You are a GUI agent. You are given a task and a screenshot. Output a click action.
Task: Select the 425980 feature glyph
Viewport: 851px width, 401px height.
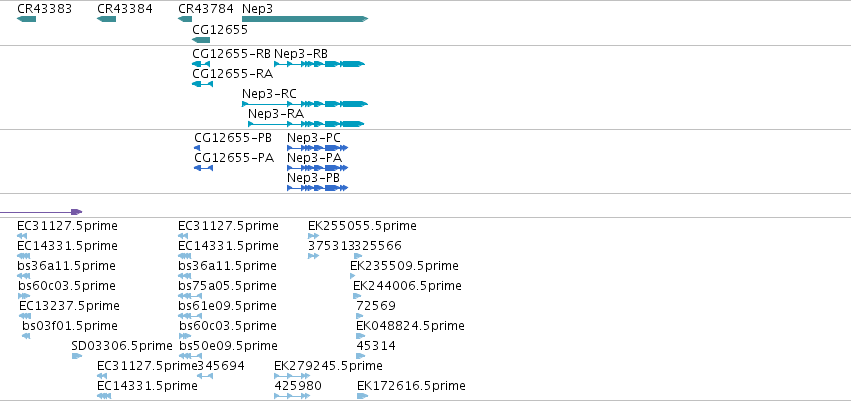(x=292, y=396)
